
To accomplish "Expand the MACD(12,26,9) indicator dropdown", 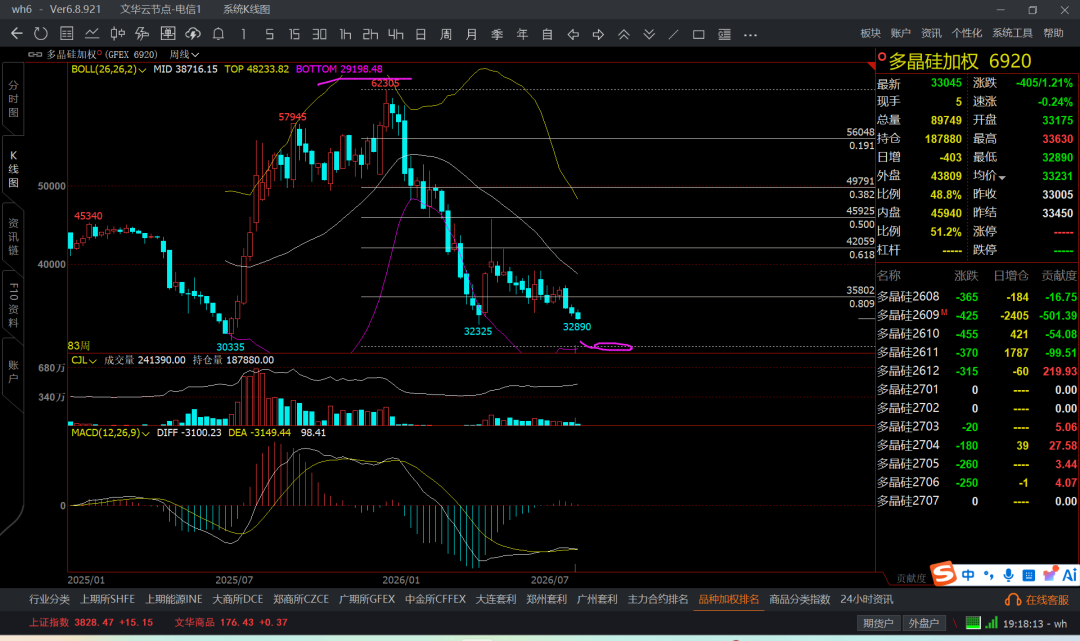I will click(x=110, y=433).
